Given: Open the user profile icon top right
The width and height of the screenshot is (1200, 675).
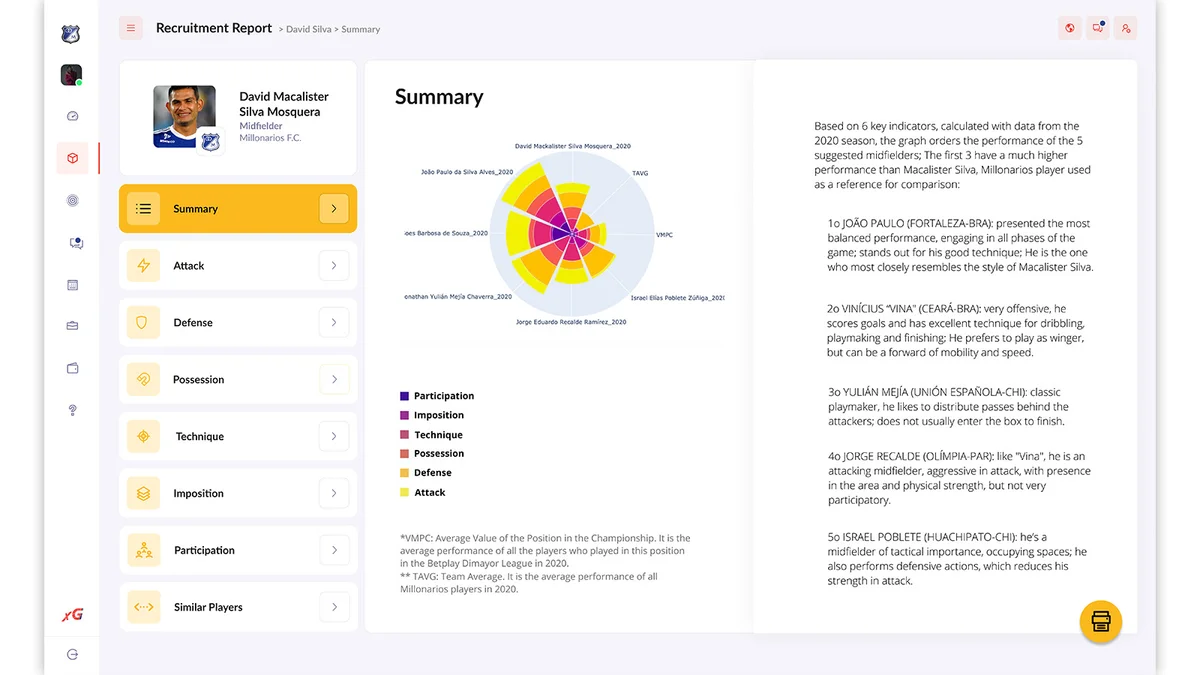Looking at the screenshot, I should click(1125, 27).
